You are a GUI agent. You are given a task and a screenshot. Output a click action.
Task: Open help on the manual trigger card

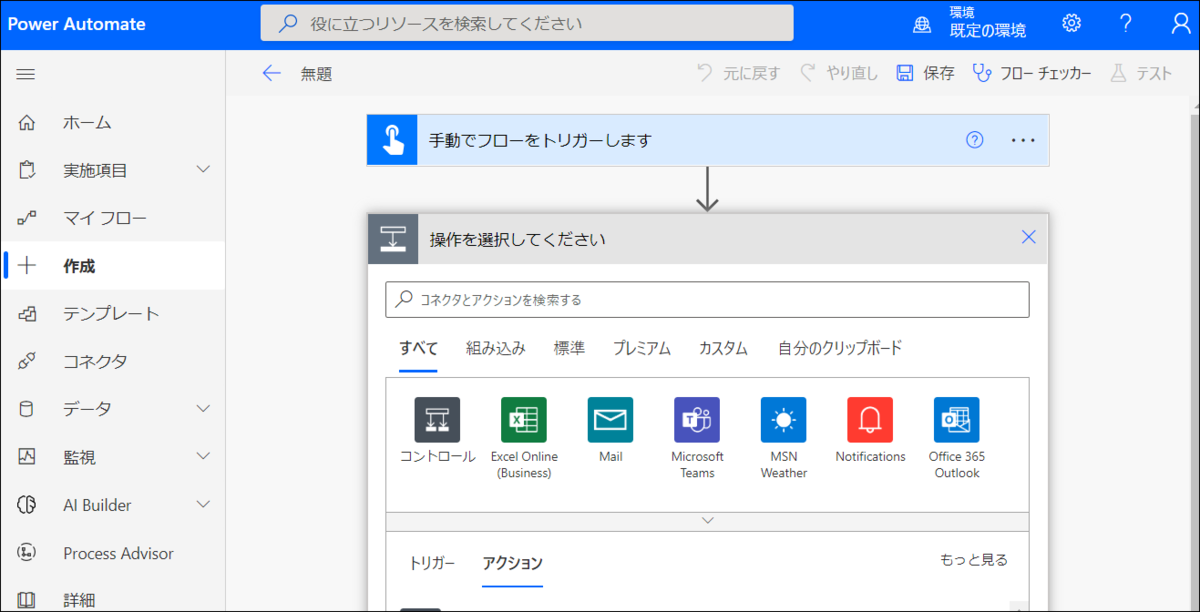(975, 140)
